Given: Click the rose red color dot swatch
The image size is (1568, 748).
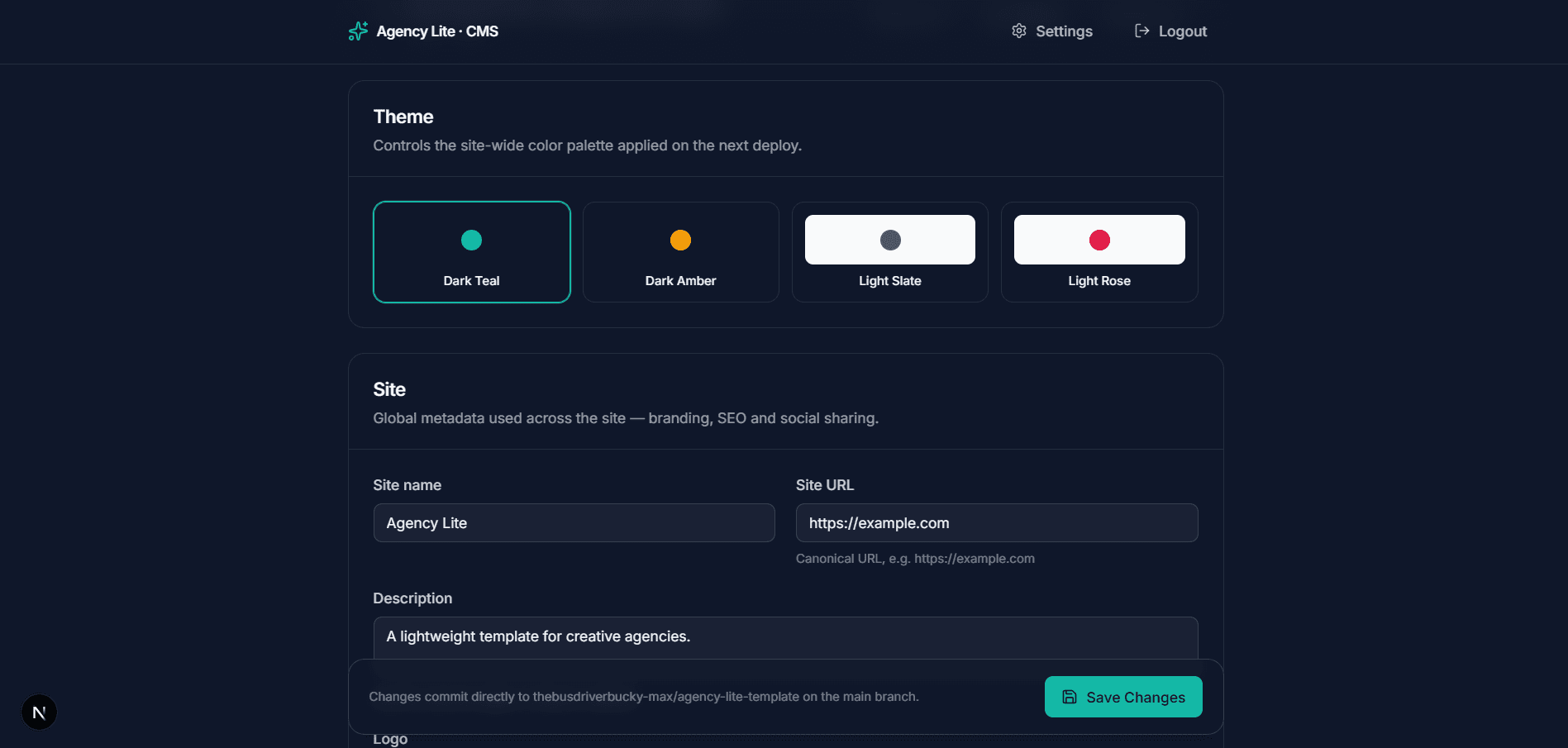Looking at the screenshot, I should point(1099,240).
